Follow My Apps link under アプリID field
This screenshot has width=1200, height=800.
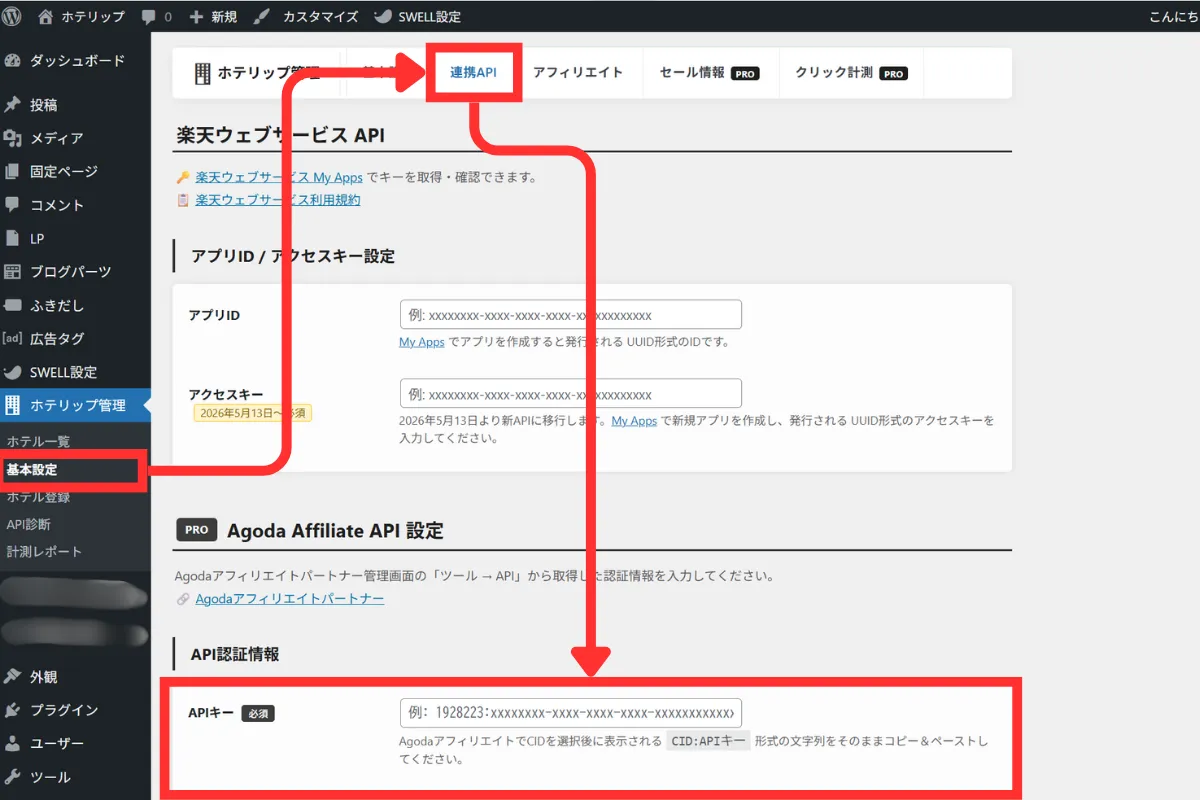pyautogui.click(x=422, y=342)
